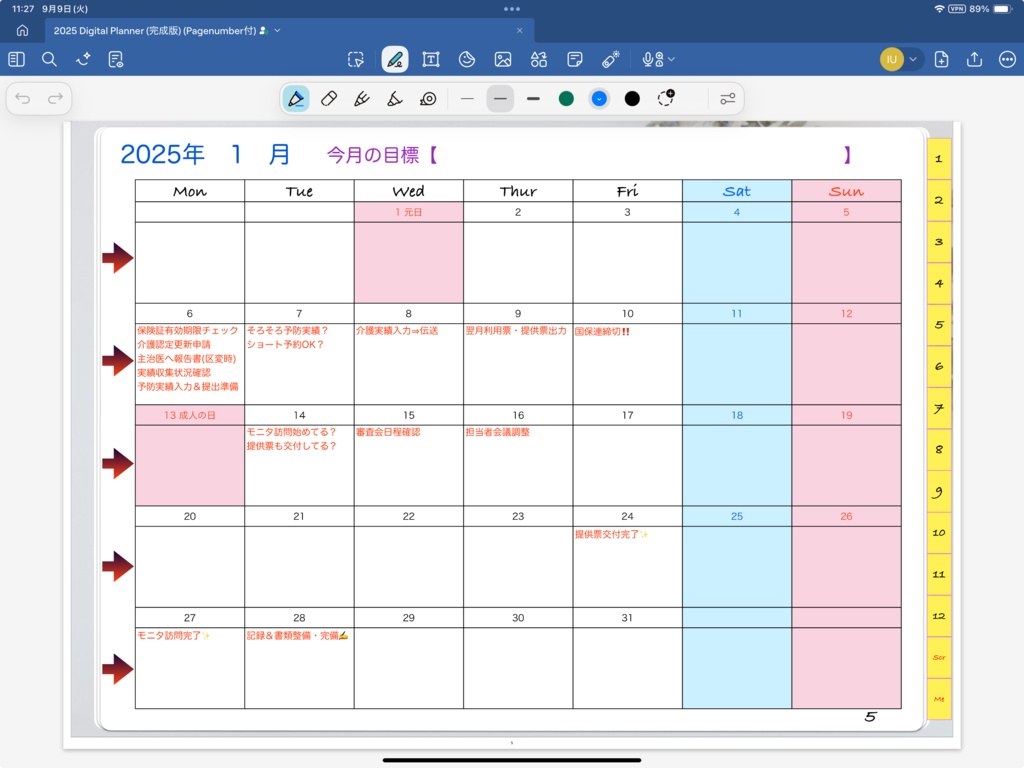
Task: Follow the arrow beside January 6 week
Action: tap(118, 360)
